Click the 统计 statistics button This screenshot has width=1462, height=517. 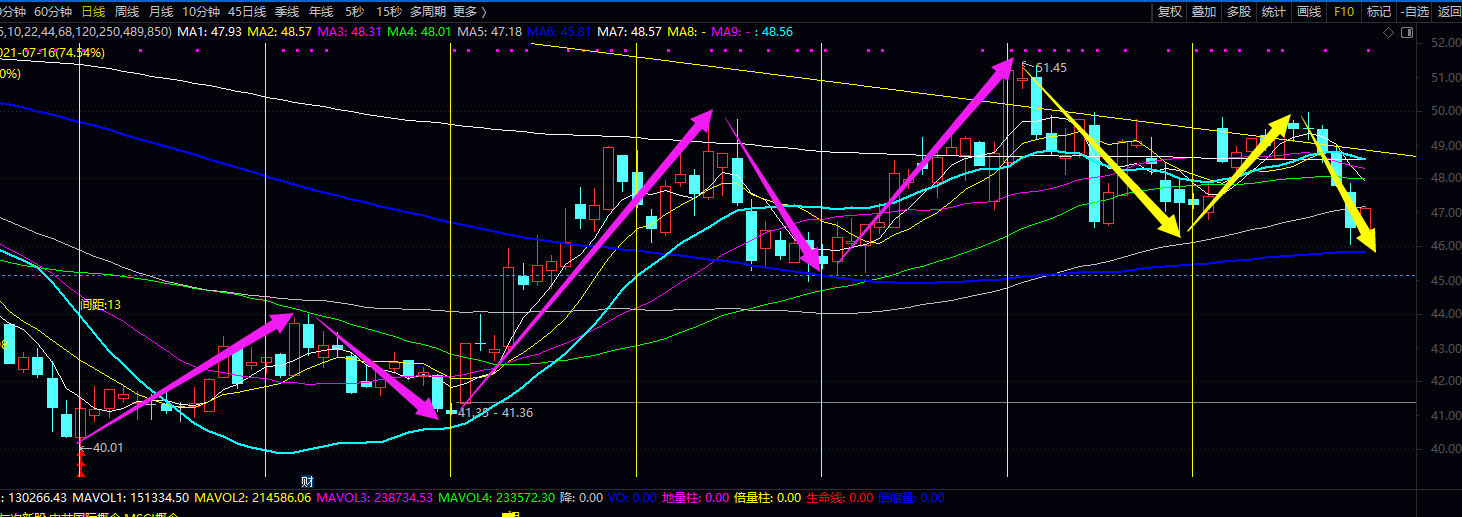click(x=1273, y=12)
